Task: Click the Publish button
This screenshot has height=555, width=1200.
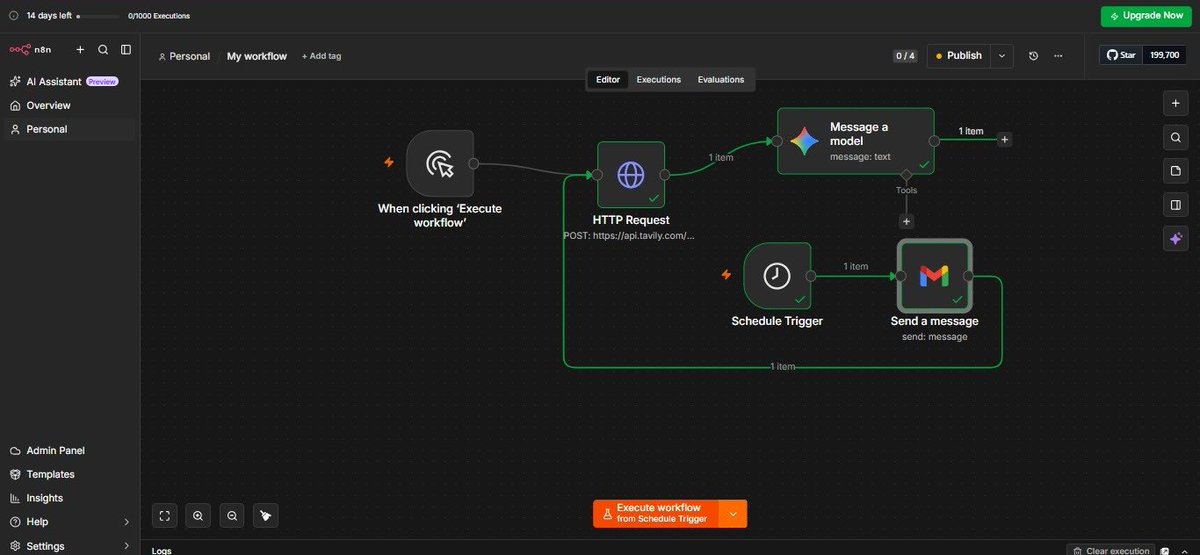Action: tap(958, 56)
